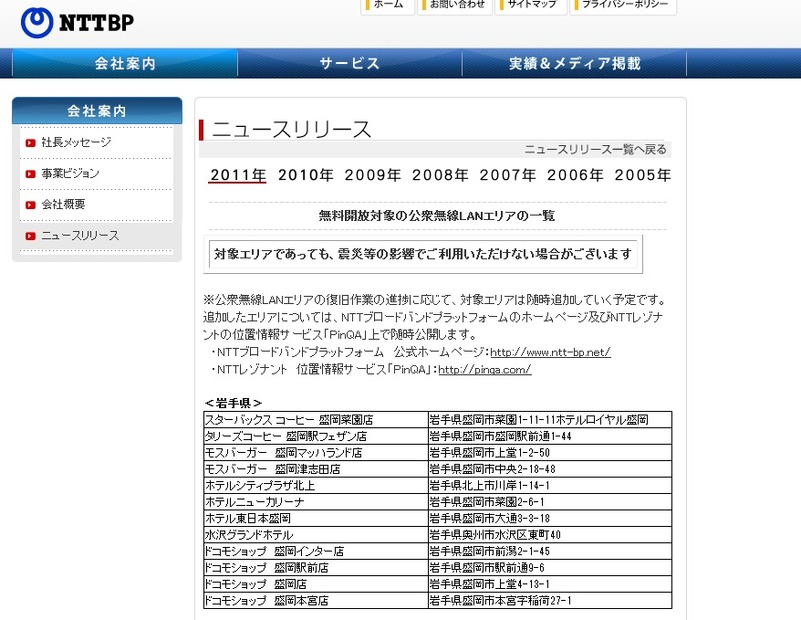Click heading 無料開放対象の公衆無線LANエリアの一覧

tap(437, 216)
